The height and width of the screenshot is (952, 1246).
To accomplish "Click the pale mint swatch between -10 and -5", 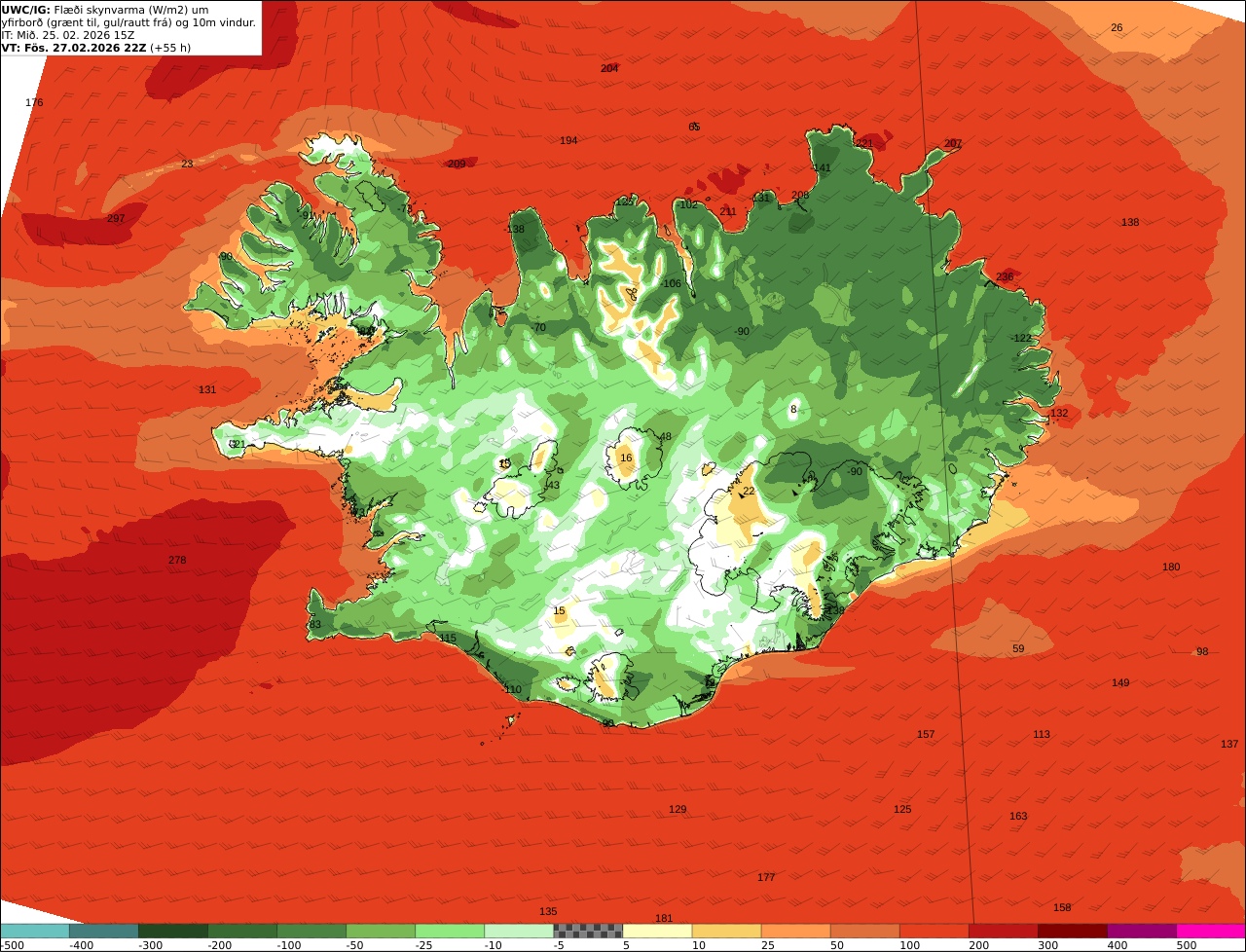I will (x=518, y=931).
